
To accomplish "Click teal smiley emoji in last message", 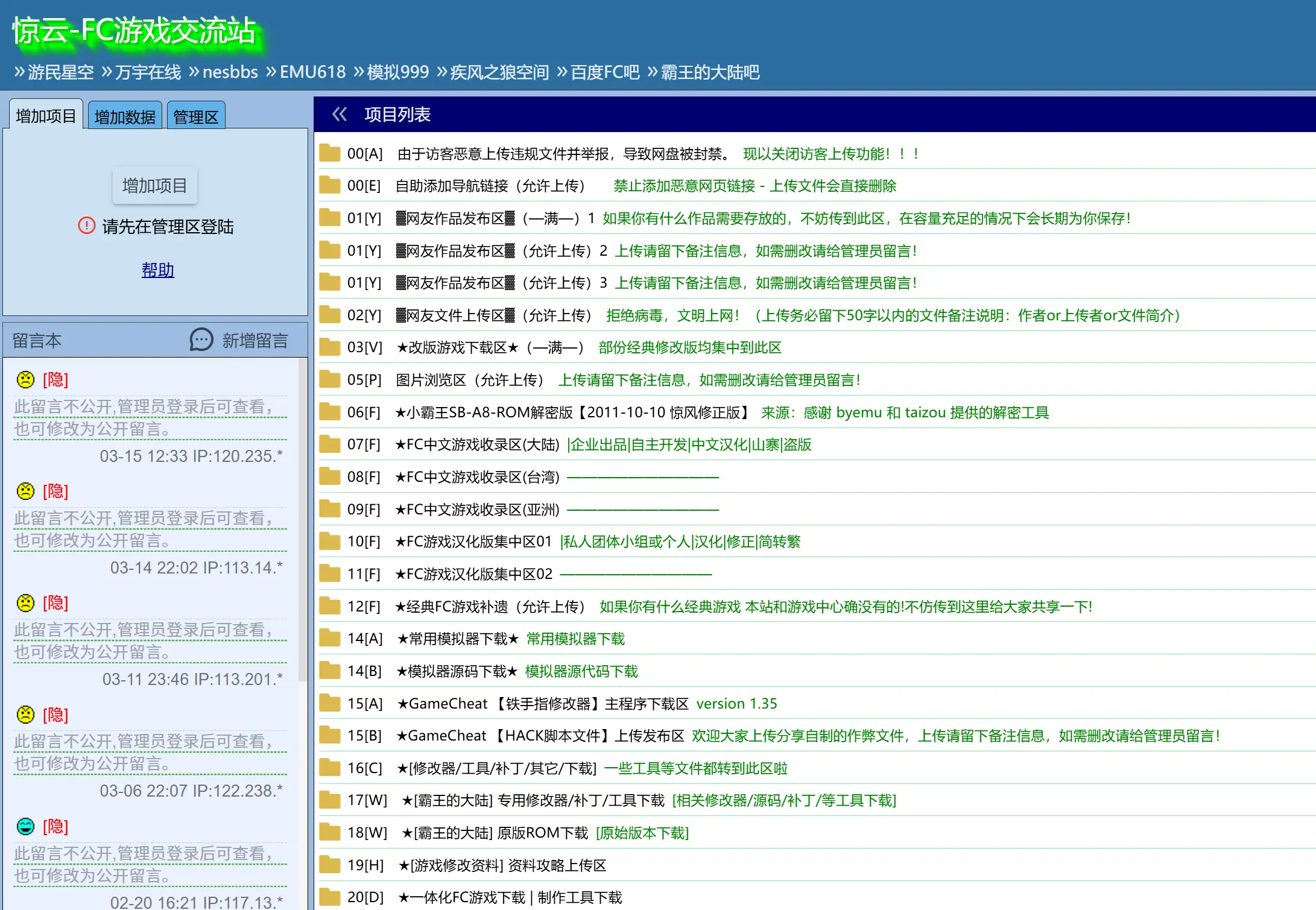I will click(x=25, y=826).
